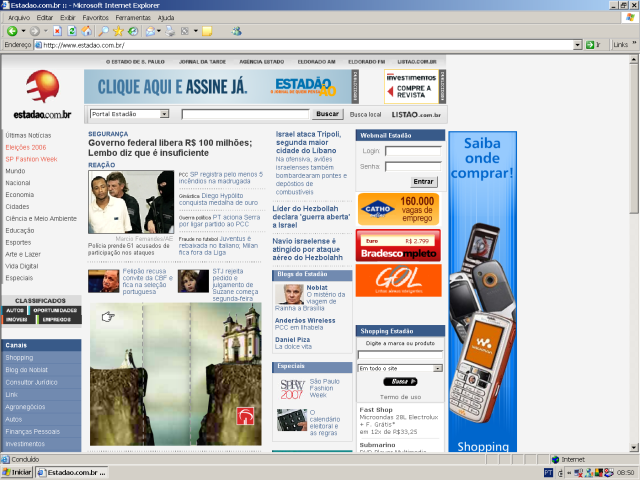Screen dimensions: 640x480
Task: Expand the address bar URL dropdown
Action: pyautogui.click(x=577, y=45)
